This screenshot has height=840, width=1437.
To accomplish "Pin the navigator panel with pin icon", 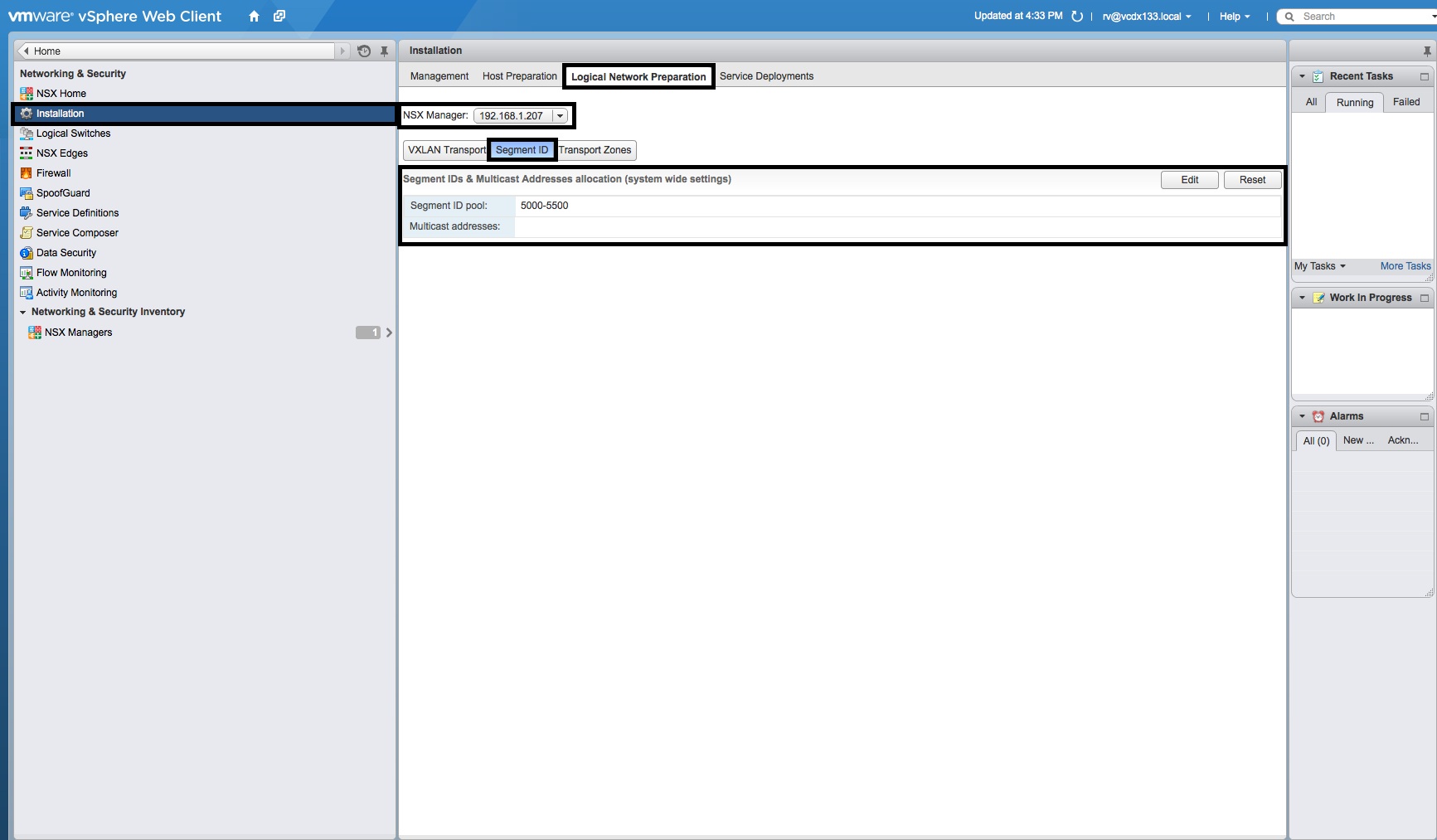I will click(384, 51).
